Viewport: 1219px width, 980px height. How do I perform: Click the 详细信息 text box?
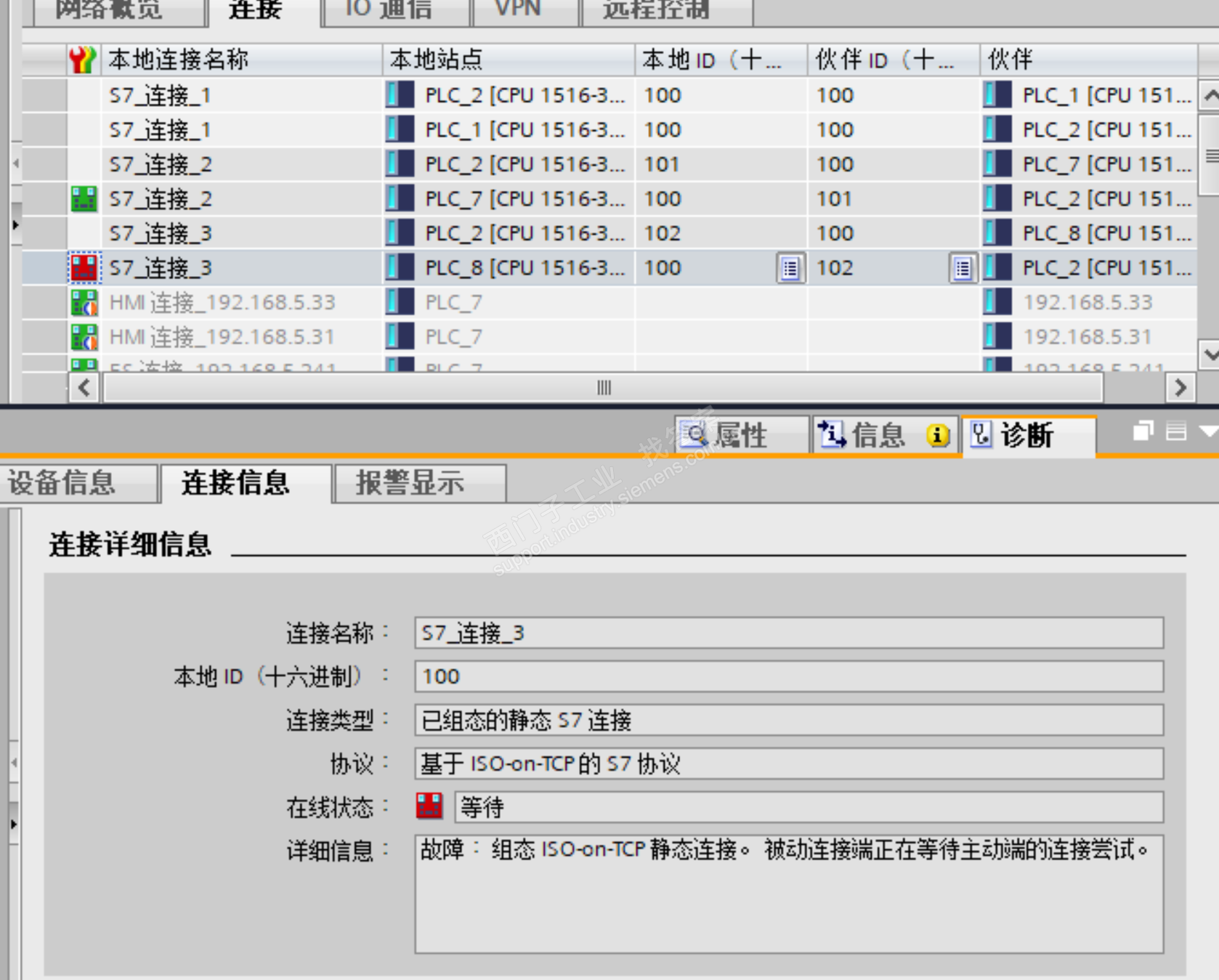tap(789, 894)
